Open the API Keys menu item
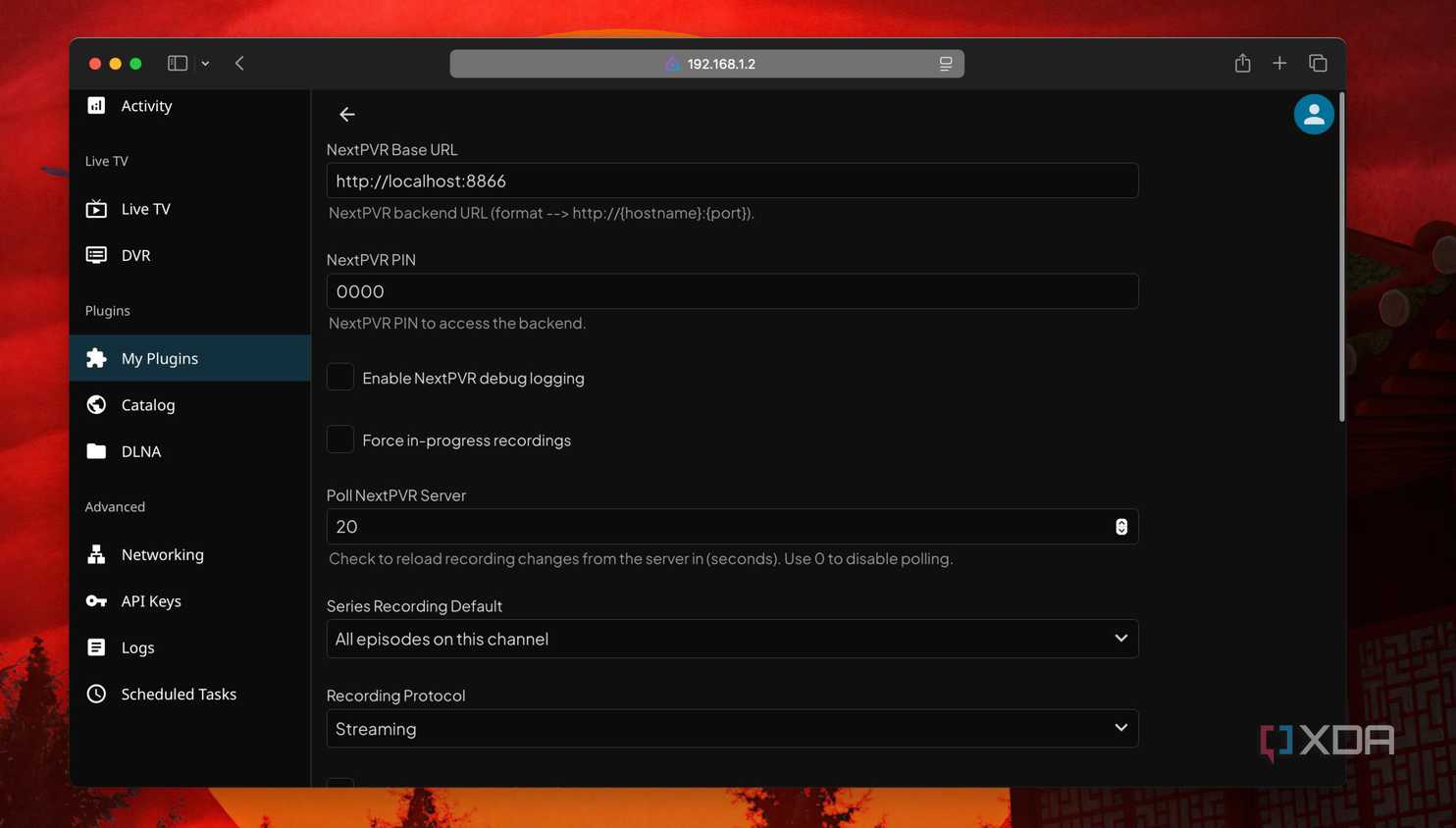The image size is (1456, 828). 190,600
